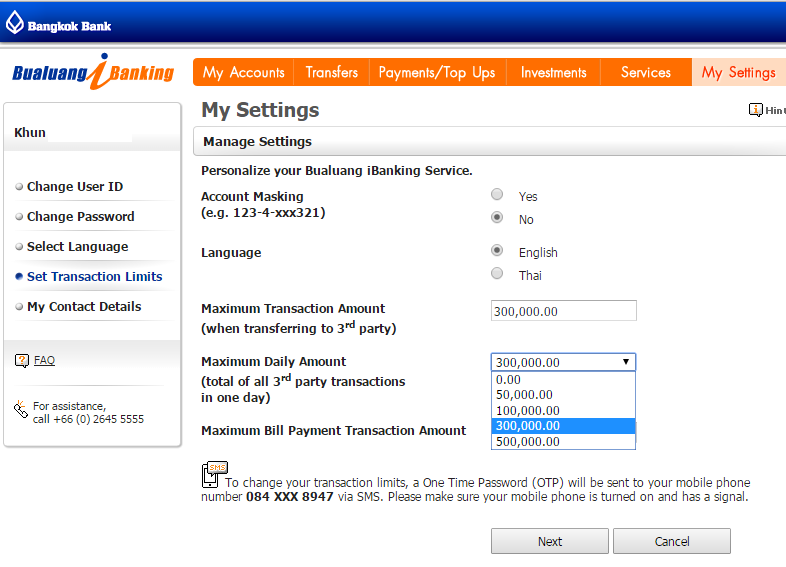This screenshot has width=786, height=567.
Task: Open the Transfers tab
Action: (332, 72)
